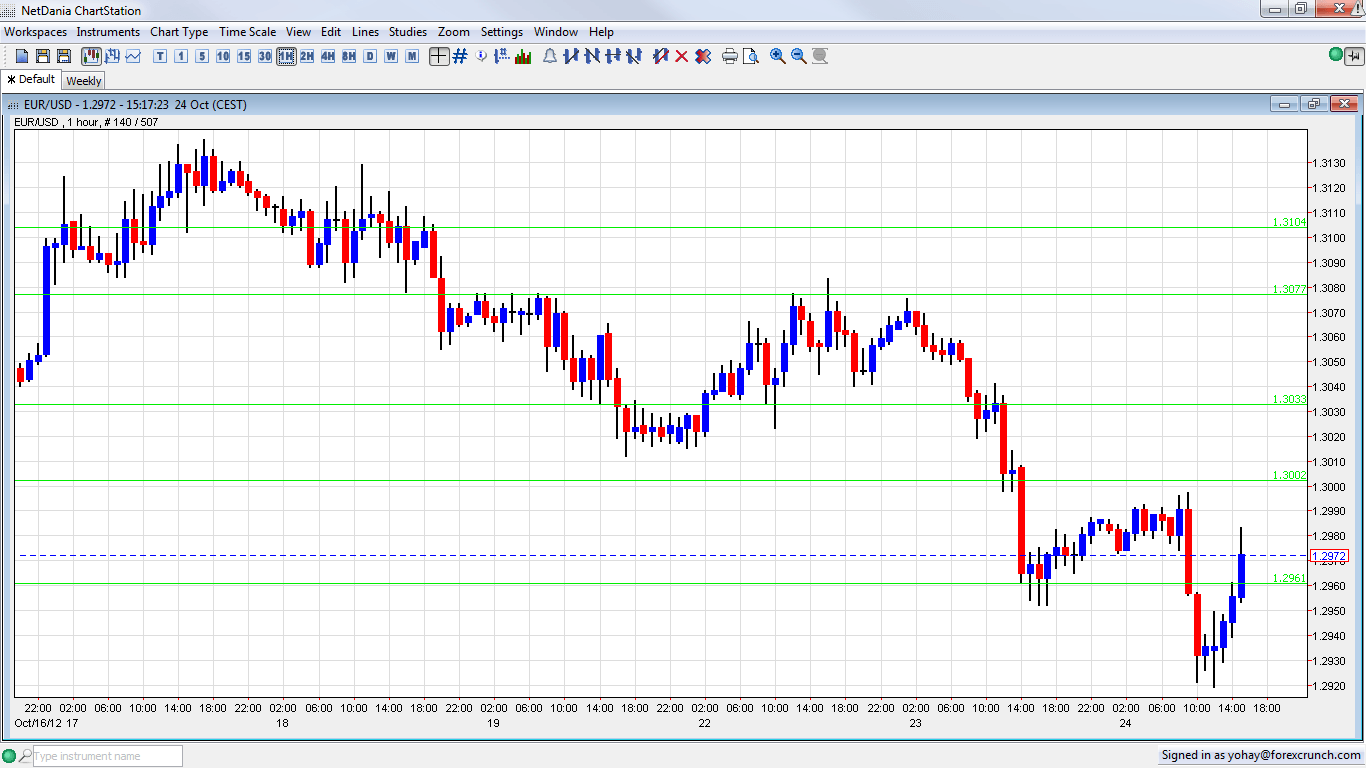Select the 1 minute time scale
Viewport: 1366px width, 768px height.
tap(181, 56)
